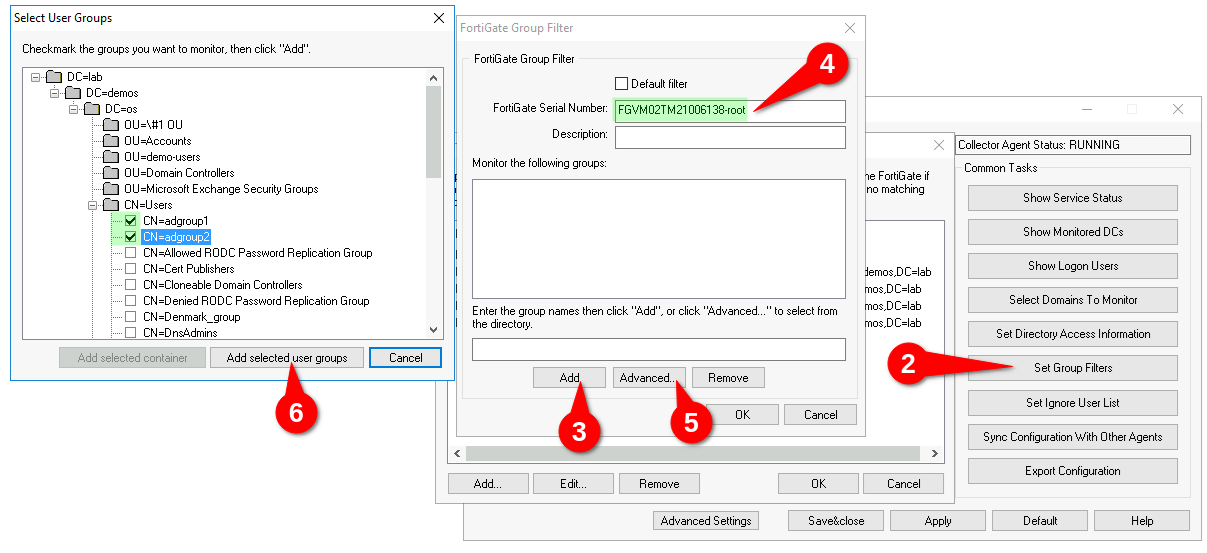Click the OU=demo-users folder icon

pyautogui.click(x=111, y=157)
